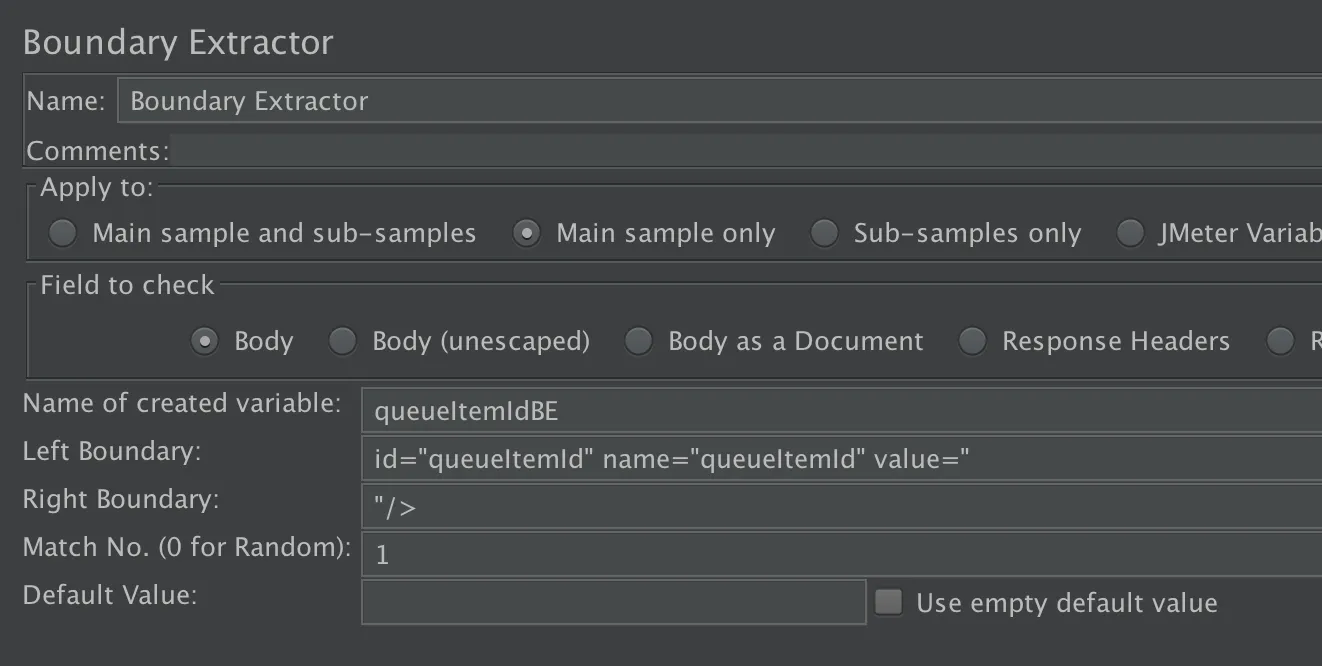Image resolution: width=1322 pixels, height=666 pixels.
Task: Focus the Default Value text box
Action: coord(613,602)
